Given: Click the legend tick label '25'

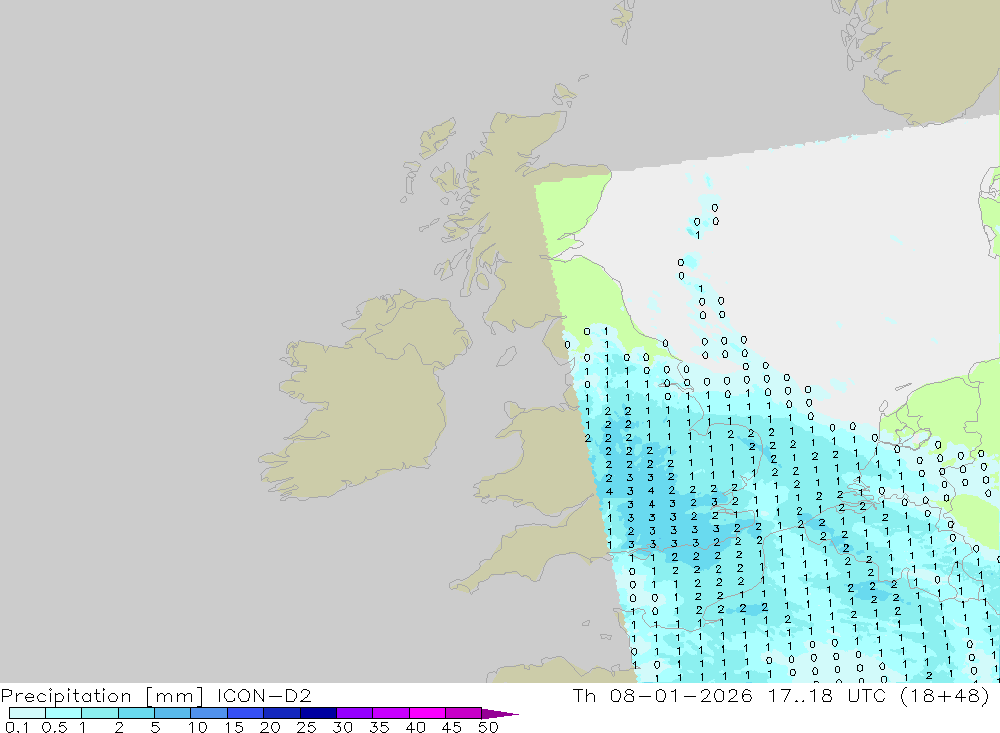Looking at the screenshot, I should pyautogui.click(x=306, y=727).
